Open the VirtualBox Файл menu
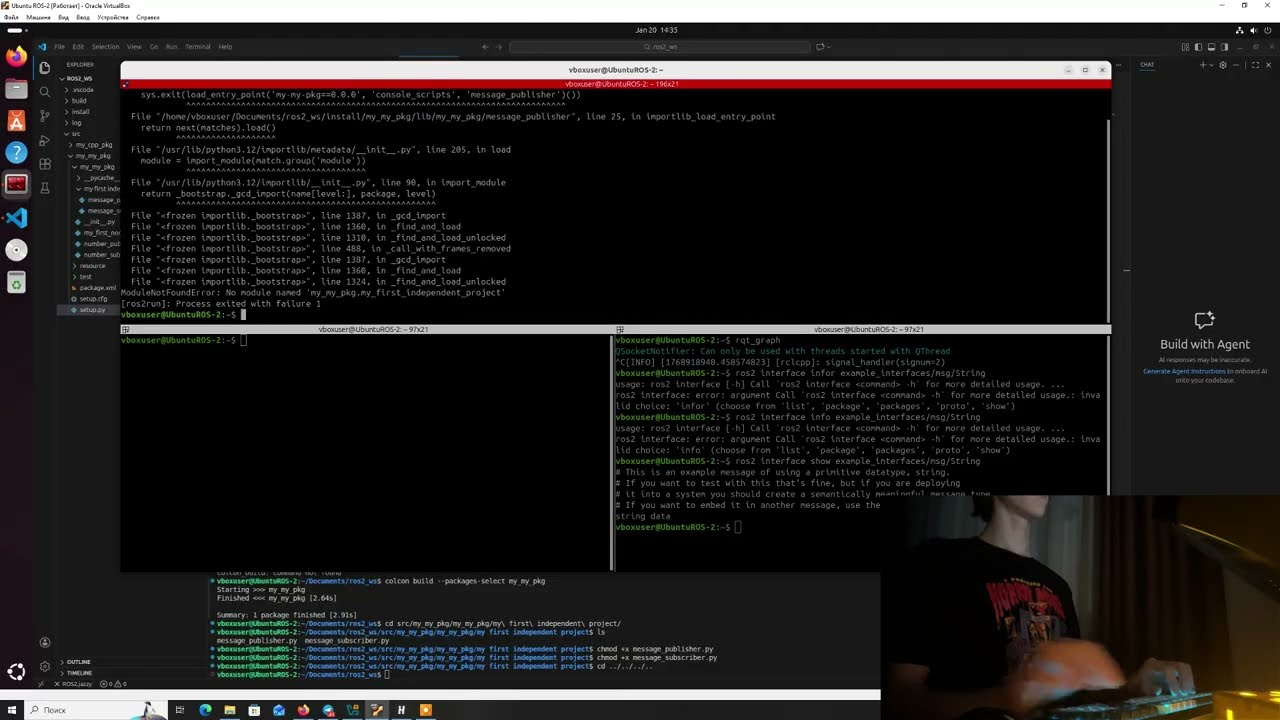The image size is (1280, 720). point(10,17)
